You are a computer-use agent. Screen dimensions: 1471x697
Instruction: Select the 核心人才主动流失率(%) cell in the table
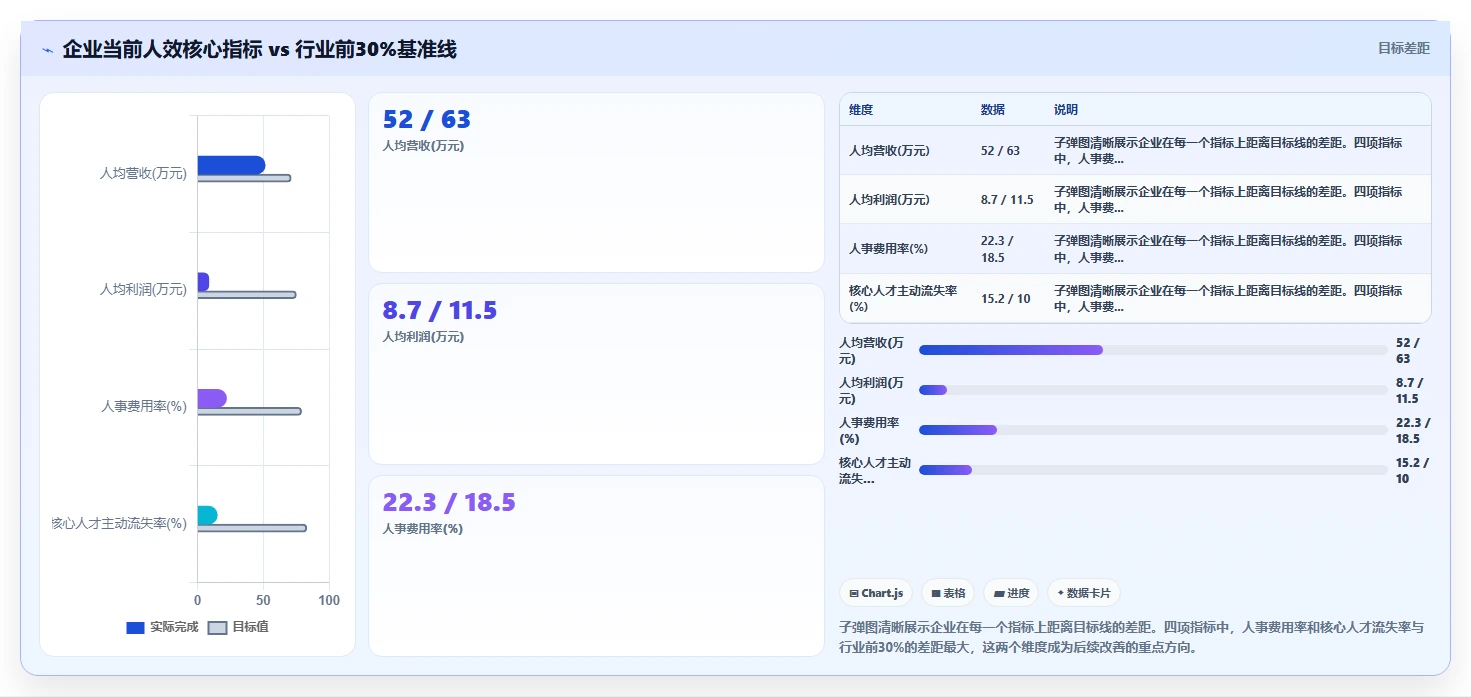[x=903, y=298]
